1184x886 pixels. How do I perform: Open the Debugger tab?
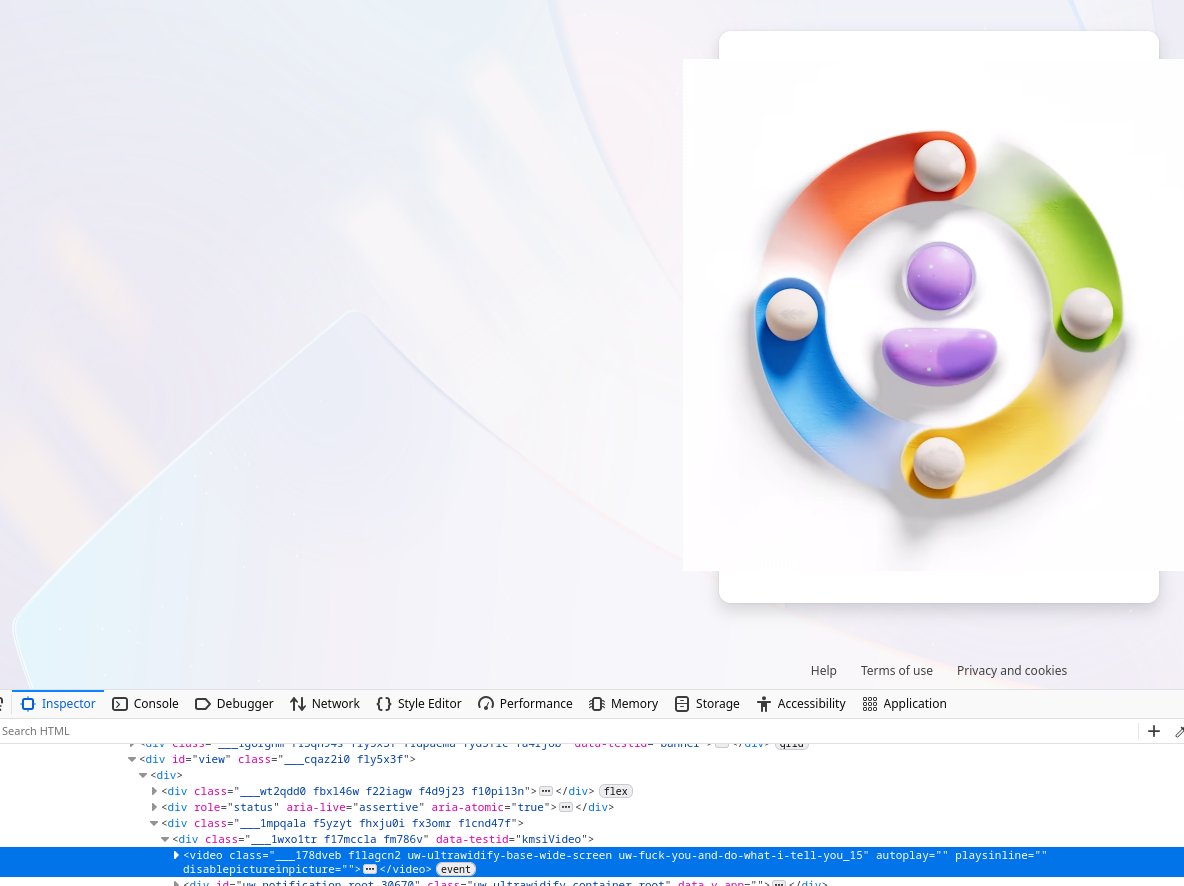click(234, 703)
